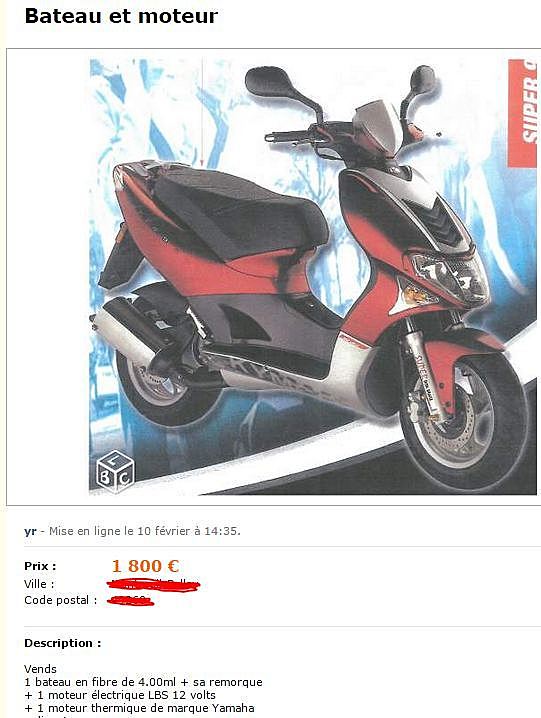Viewport: 541px width, 718px height.
Task: Click the scooter listing photo
Action: tap(312, 277)
